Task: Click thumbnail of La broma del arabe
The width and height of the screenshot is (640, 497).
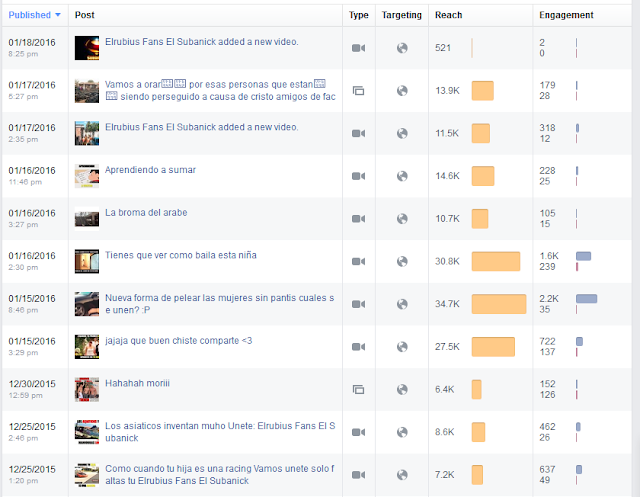Action: [87, 218]
